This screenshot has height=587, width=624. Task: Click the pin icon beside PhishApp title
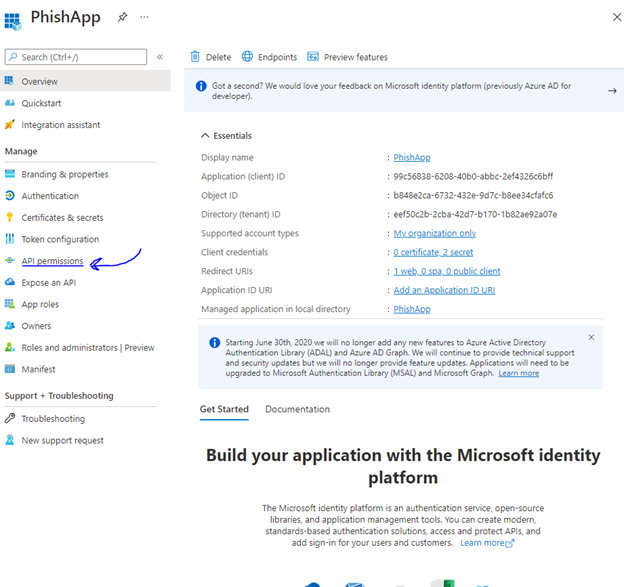(x=122, y=17)
